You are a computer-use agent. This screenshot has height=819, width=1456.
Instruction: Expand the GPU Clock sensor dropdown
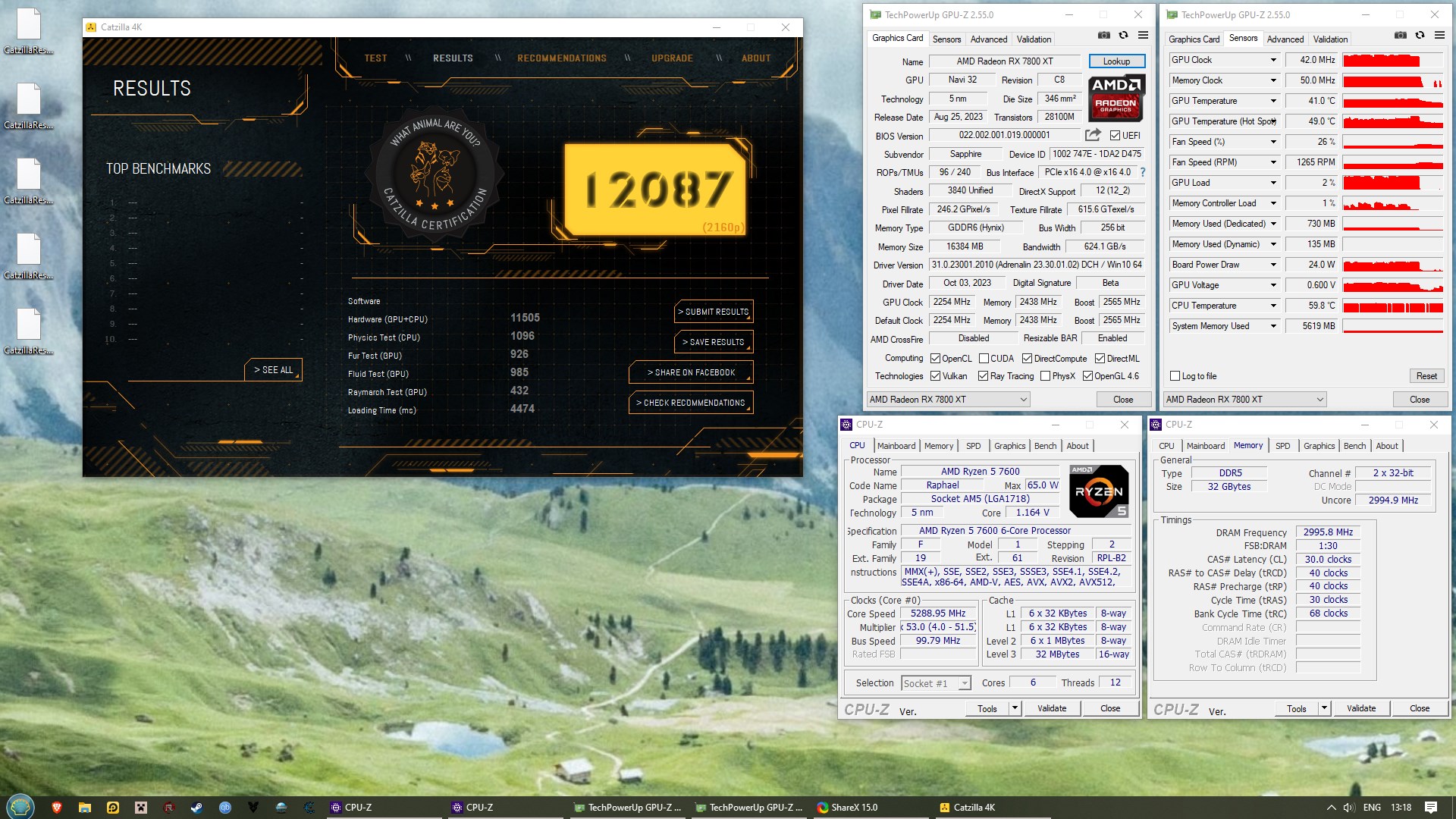pos(1273,60)
